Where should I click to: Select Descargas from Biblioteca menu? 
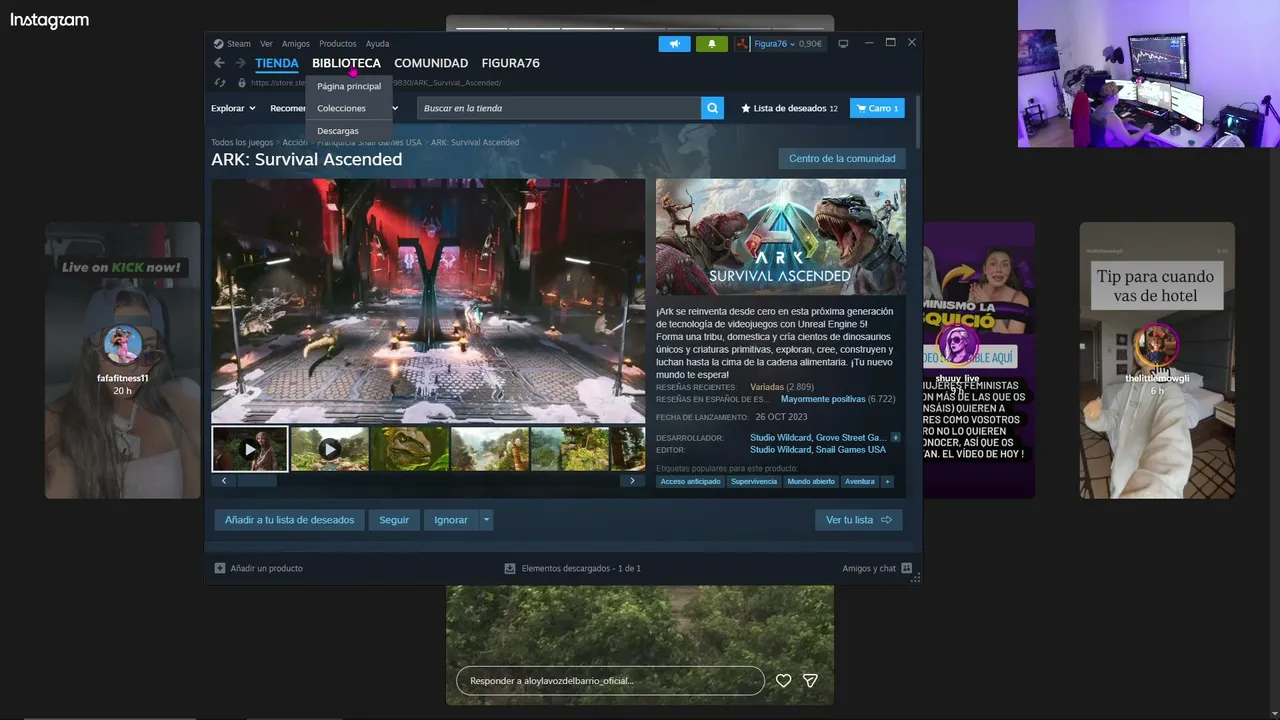pos(349,131)
